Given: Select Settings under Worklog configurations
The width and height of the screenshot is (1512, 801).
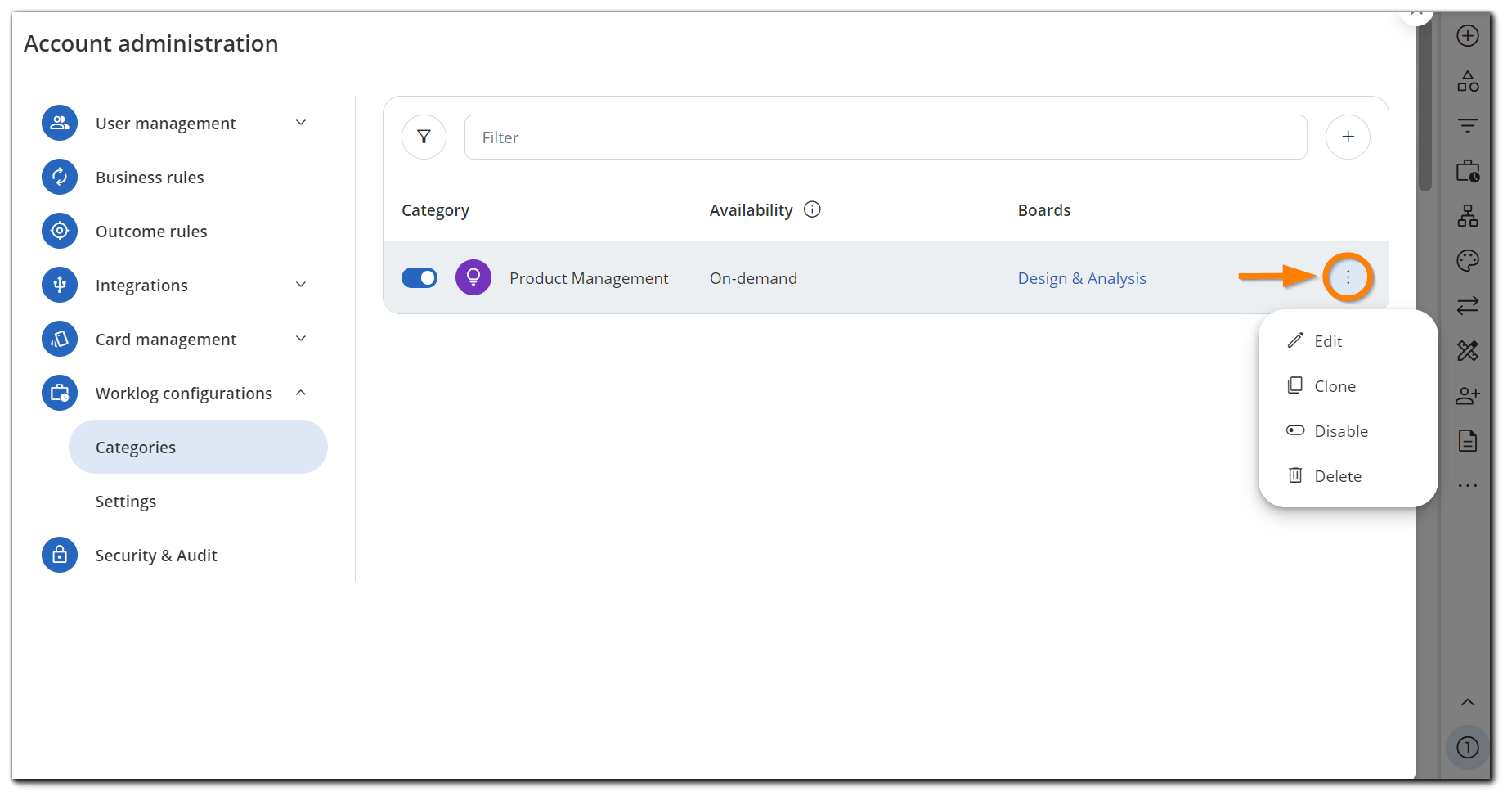Looking at the screenshot, I should point(126,501).
